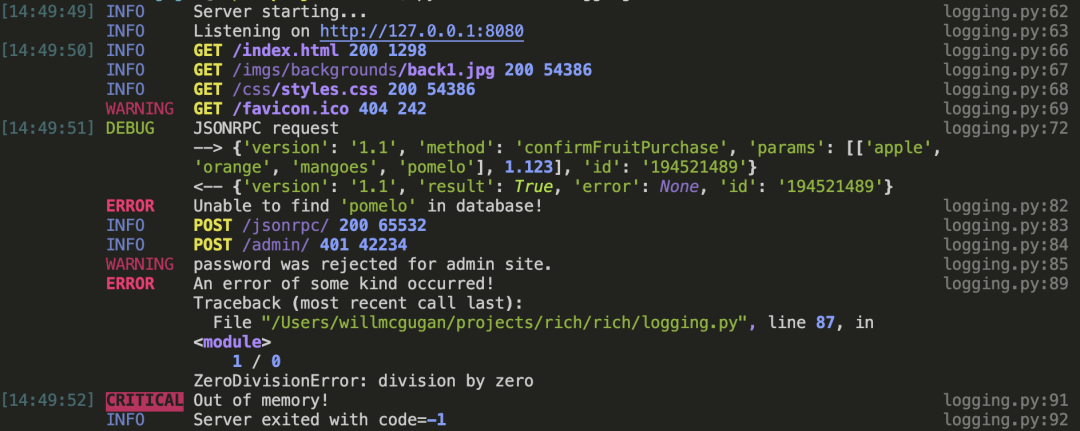This screenshot has height=431, width=1080.
Task: Click 'Unable to find 'pomelo' in database!' message
Action: pyautogui.click(x=368, y=206)
